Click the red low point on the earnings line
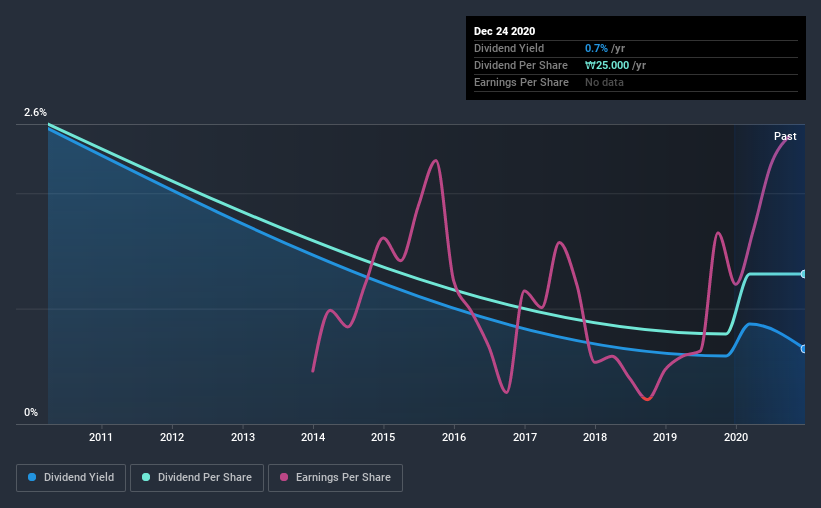Viewport: 821px width, 508px height. [647, 399]
